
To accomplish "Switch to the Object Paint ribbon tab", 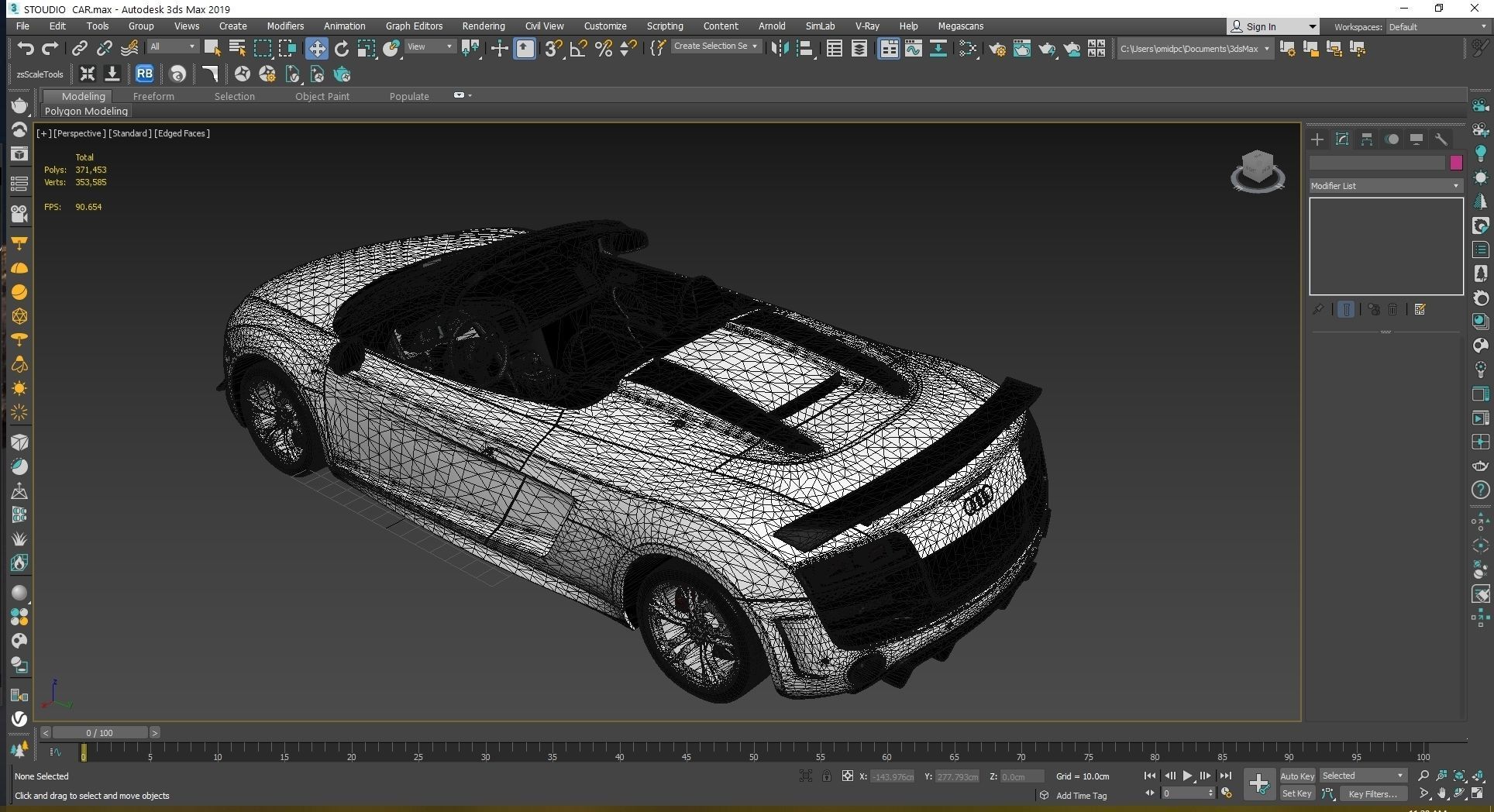I will coord(322,97).
